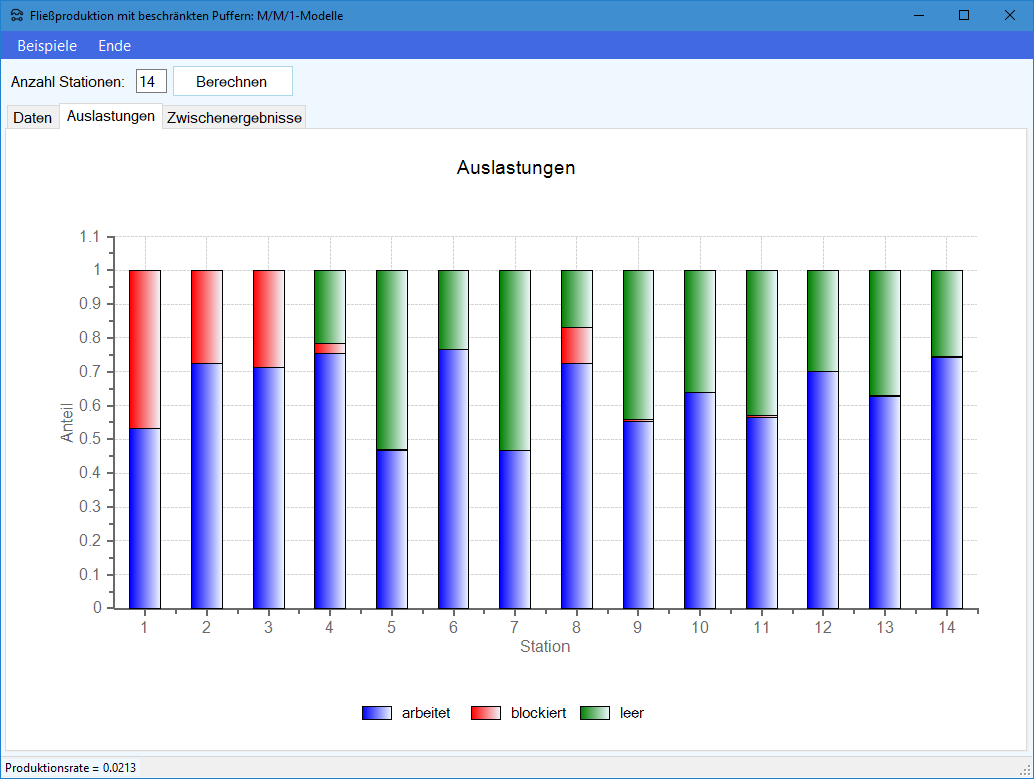Click the app icon in the title bar
Screen dimensions: 1034x779
point(17,15)
